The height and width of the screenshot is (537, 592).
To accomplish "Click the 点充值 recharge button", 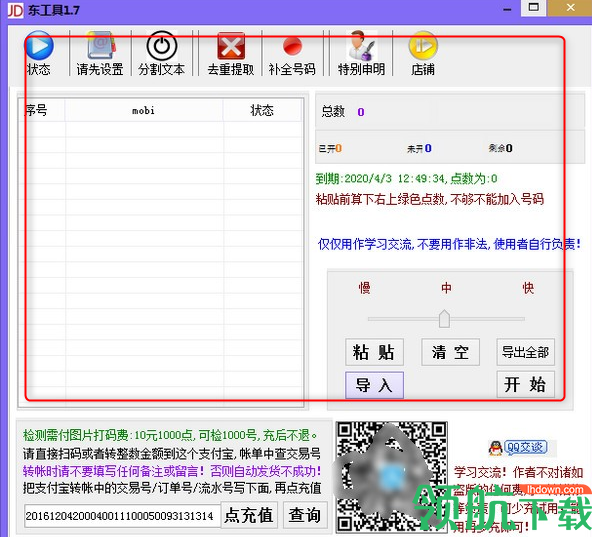I will tap(249, 515).
